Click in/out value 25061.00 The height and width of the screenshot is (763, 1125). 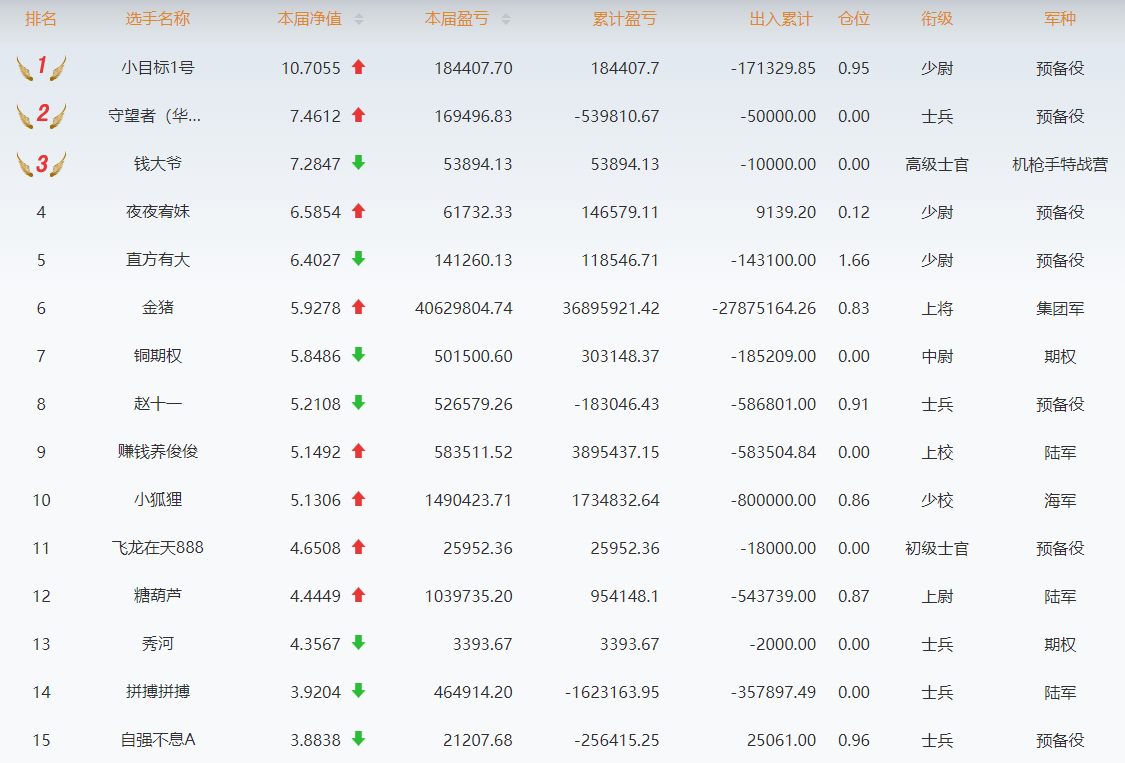pos(781,740)
